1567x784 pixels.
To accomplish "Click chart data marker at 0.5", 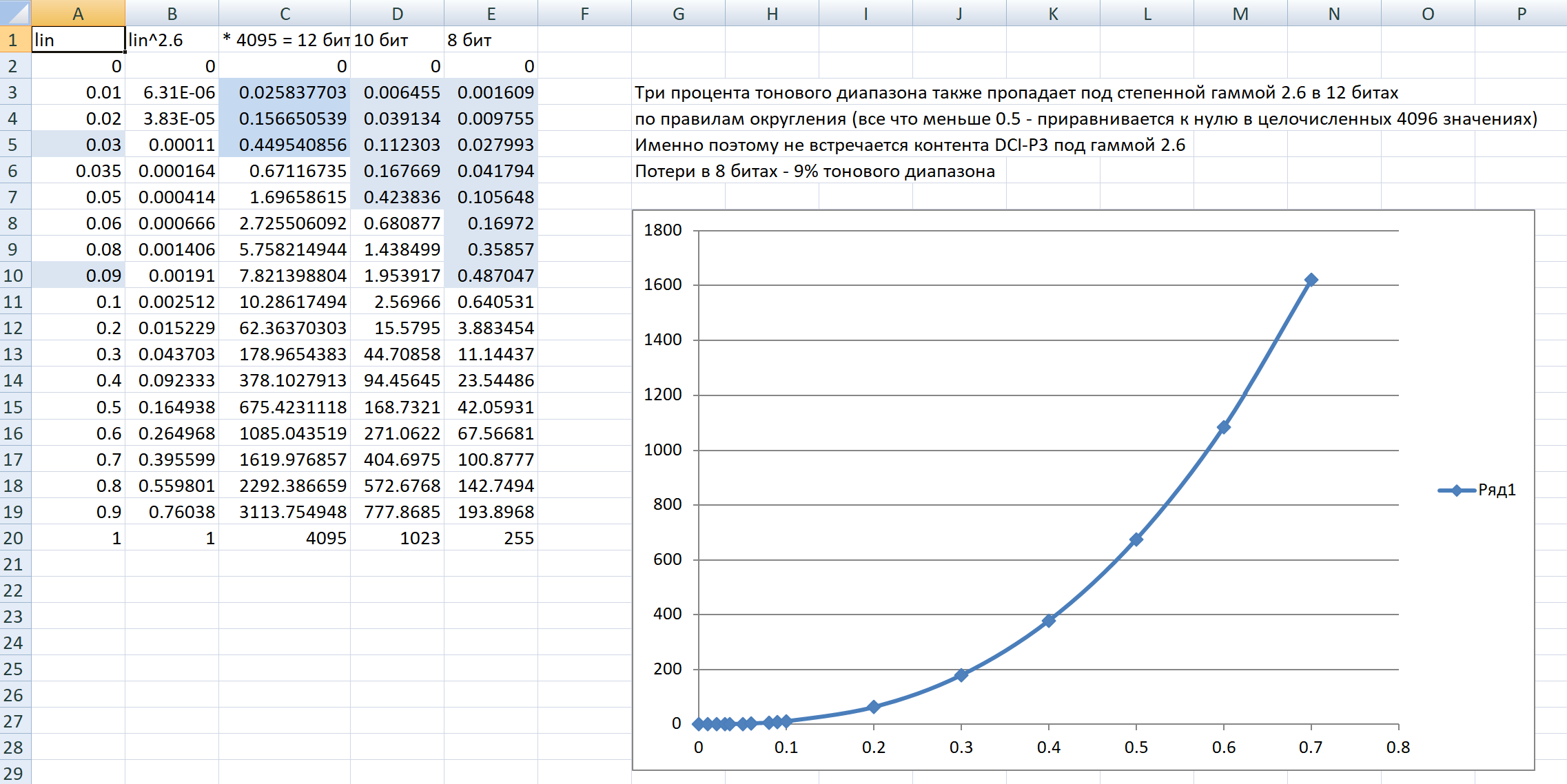I will 1136,539.
